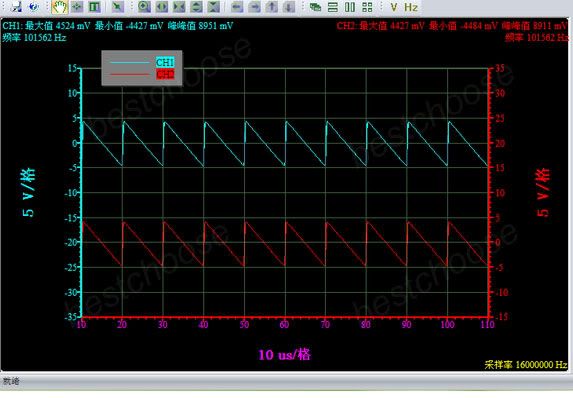This screenshot has width=573, height=398.
Task: Click the vertical compress zoom icon
Action: point(214,7)
